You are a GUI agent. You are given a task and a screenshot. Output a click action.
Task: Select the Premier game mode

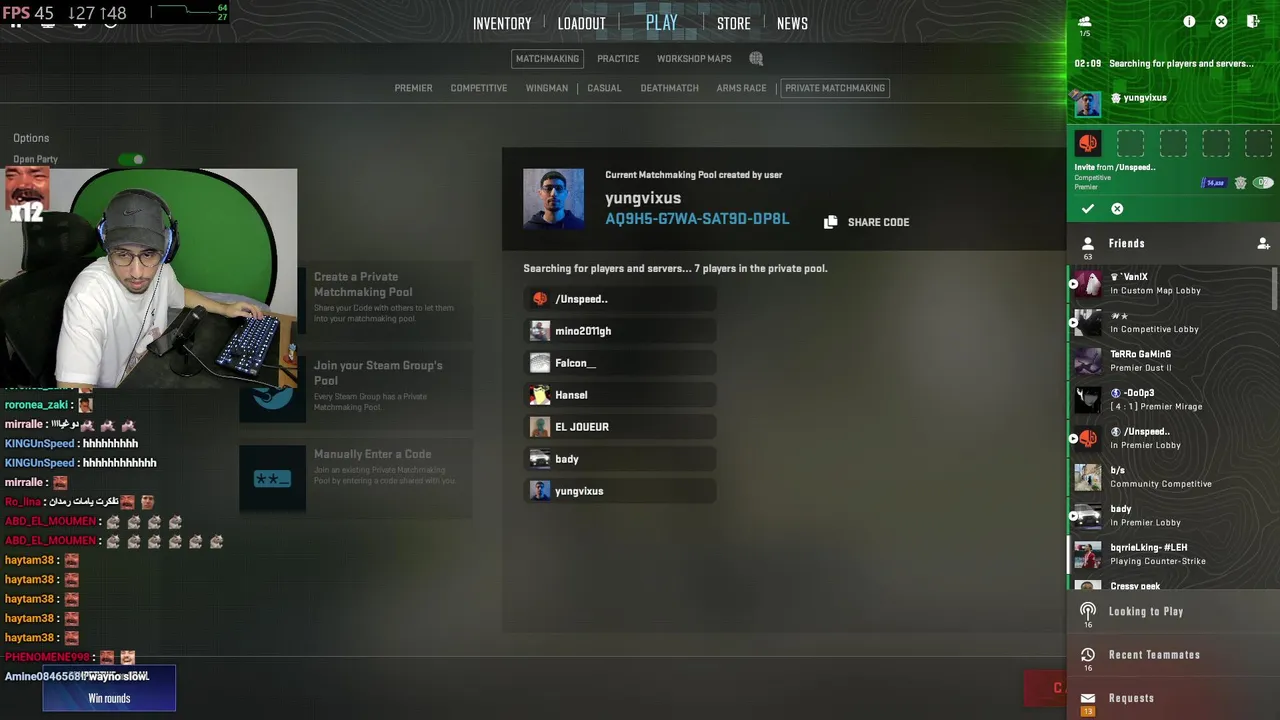413,88
